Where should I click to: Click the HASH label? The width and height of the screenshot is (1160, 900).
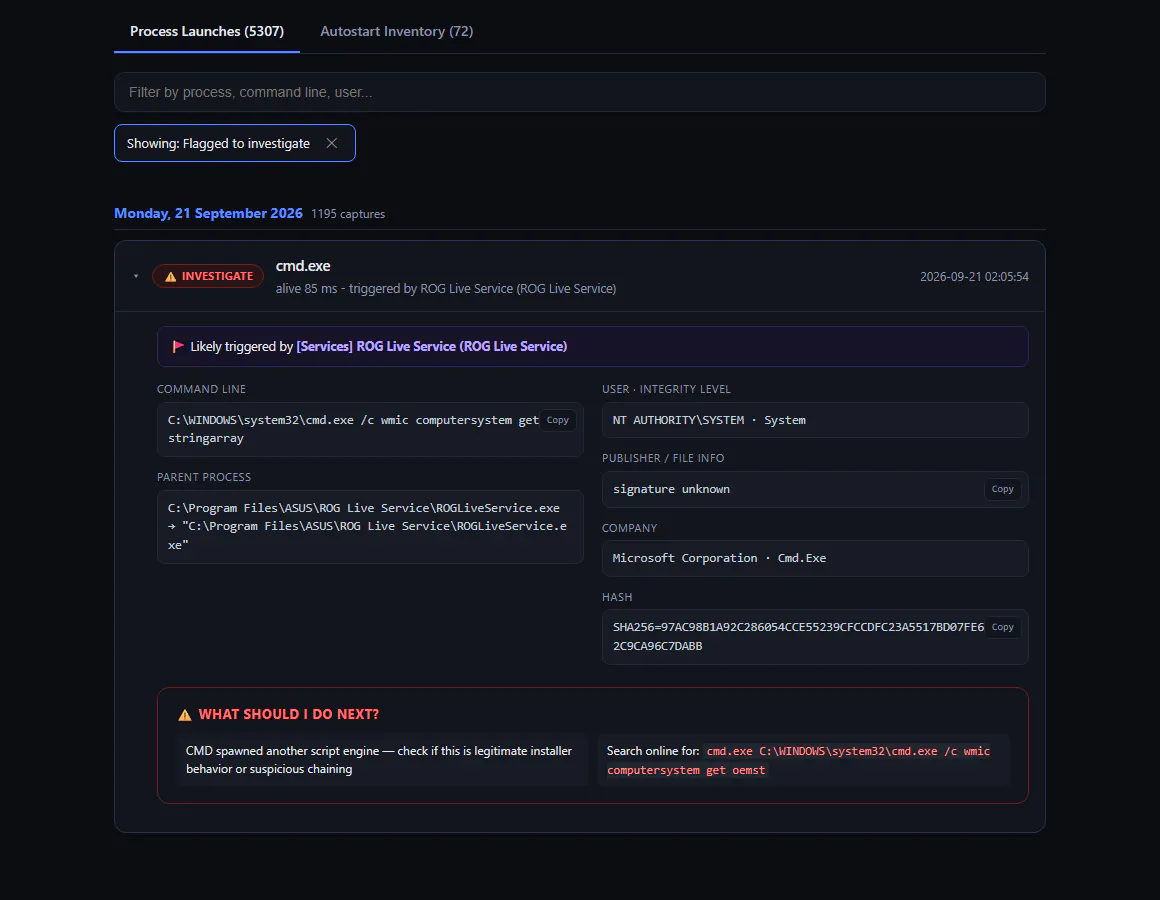click(x=617, y=597)
